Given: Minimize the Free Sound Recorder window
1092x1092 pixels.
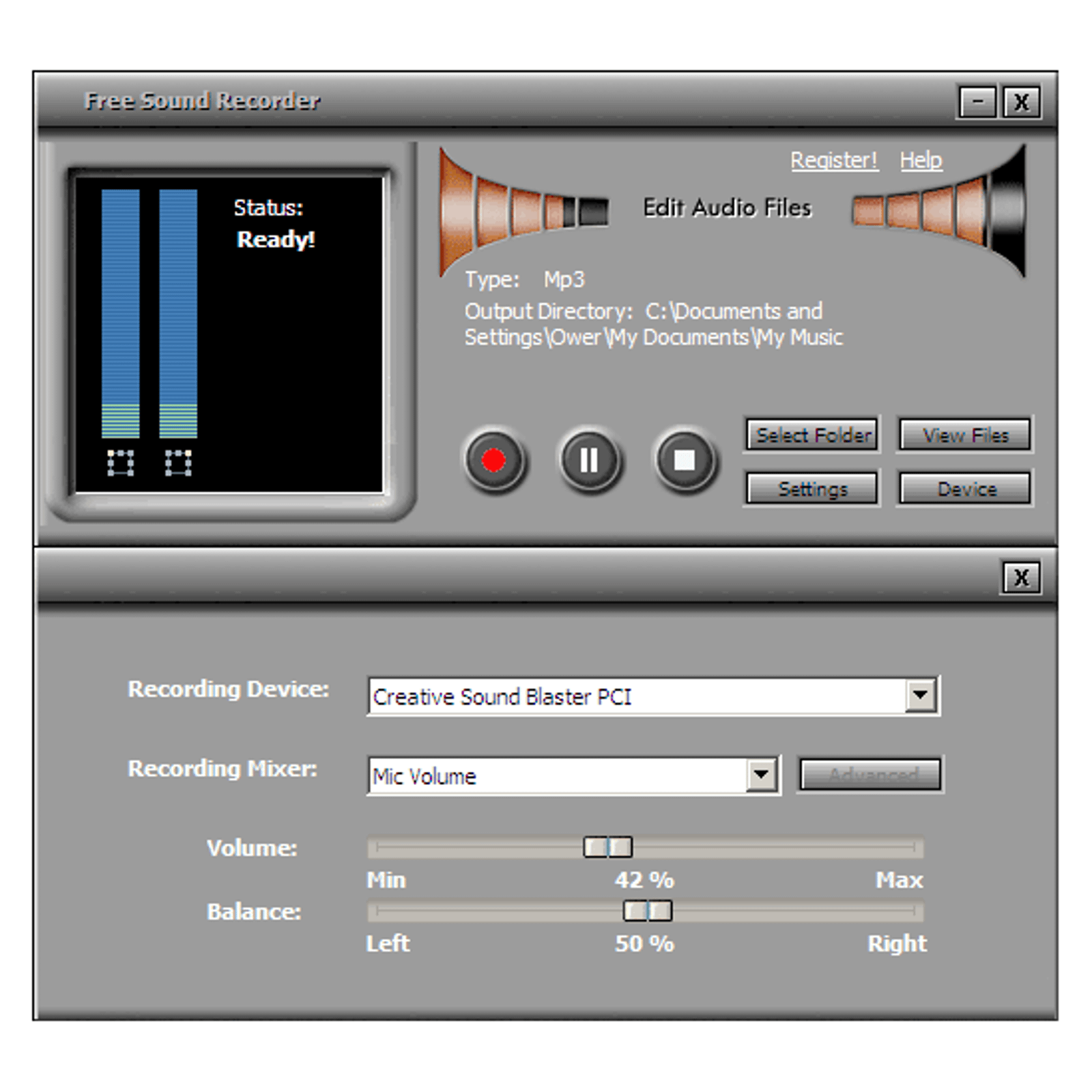Looking at the screenshot, I should click(x=977, y=102).
